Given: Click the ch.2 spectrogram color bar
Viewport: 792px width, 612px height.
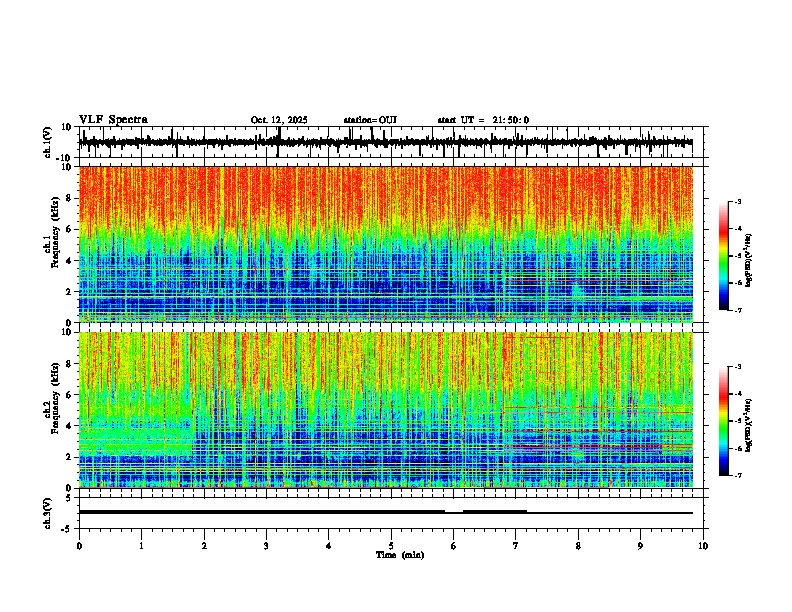Looking at the screenshot, I should [724, 421].
